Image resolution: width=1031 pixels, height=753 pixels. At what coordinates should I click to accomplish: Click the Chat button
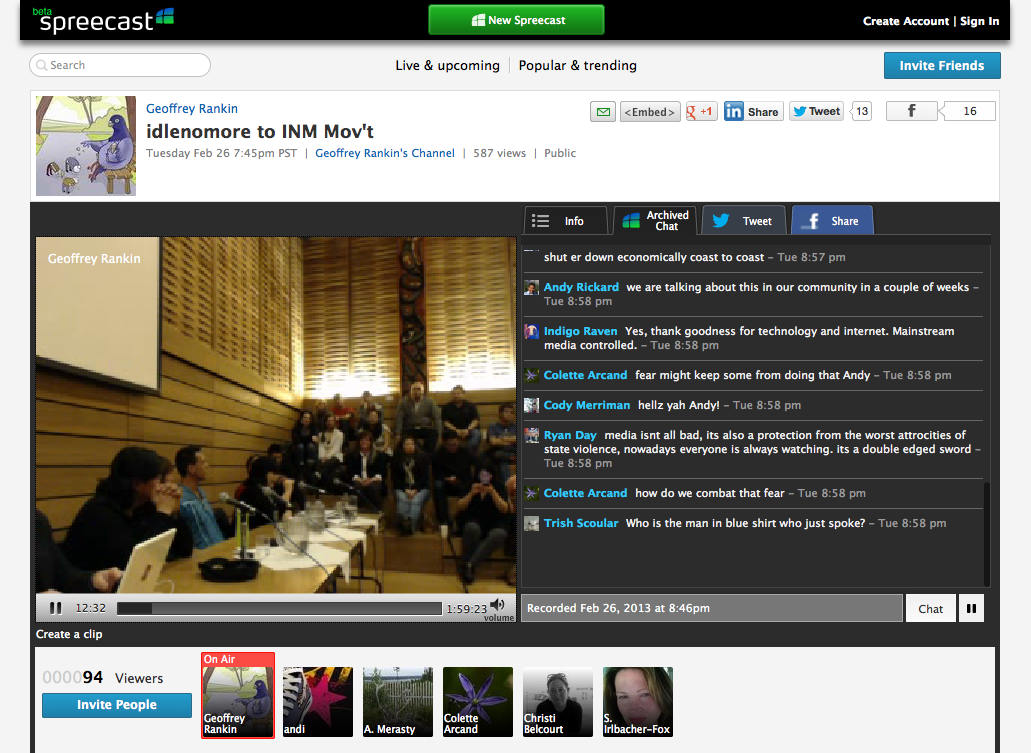click(930, 608)
